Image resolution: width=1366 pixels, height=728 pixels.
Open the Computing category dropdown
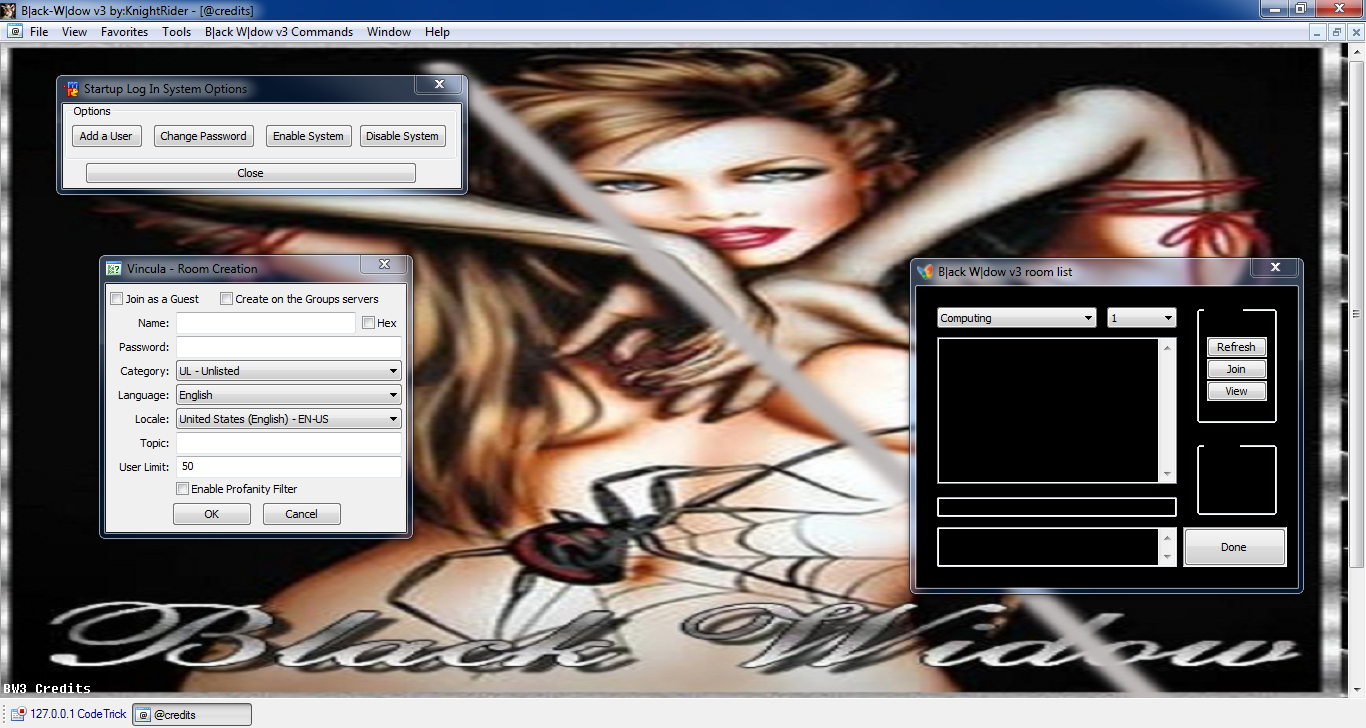(1017, 318)
